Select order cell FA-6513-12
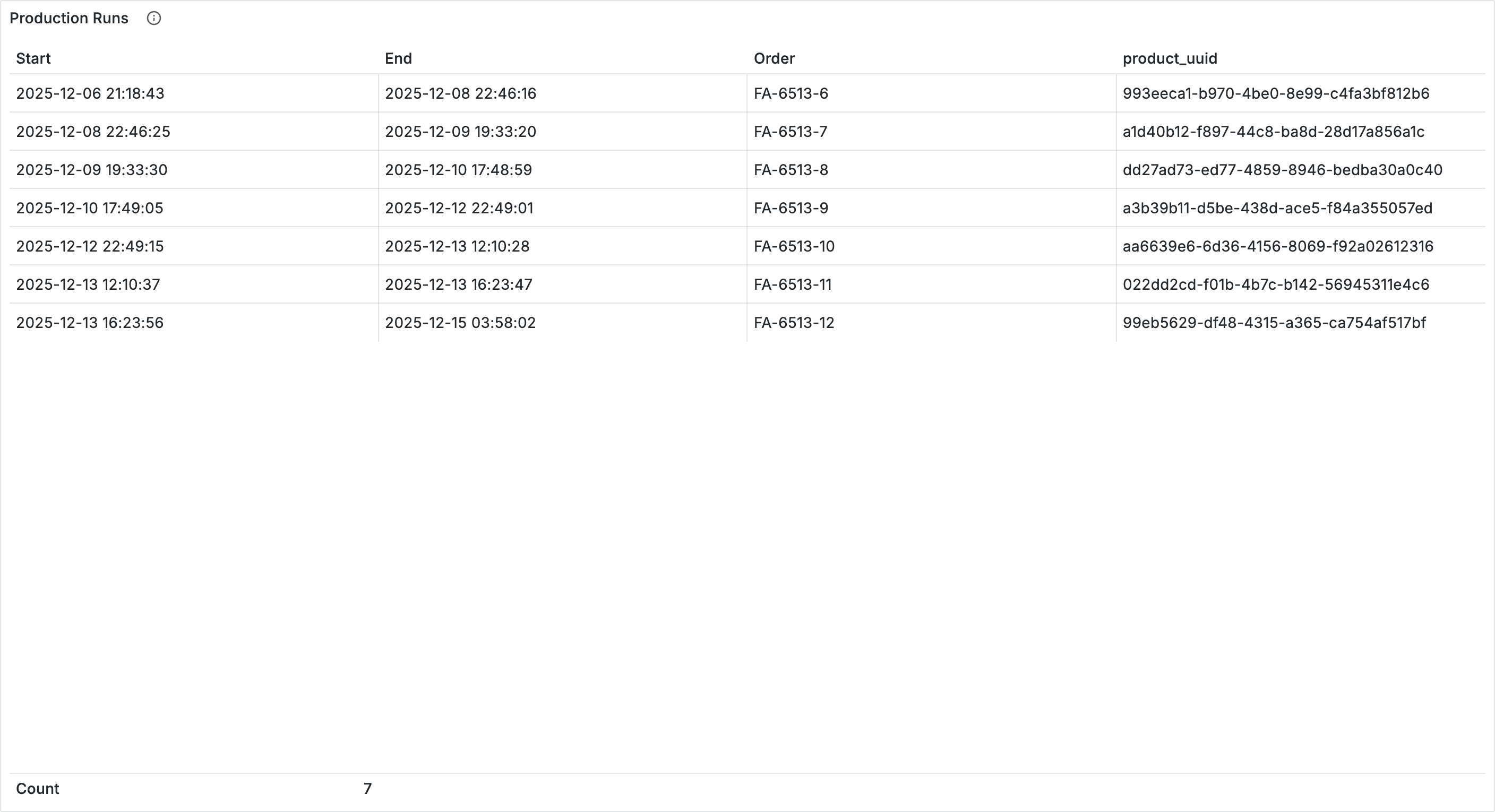Screen dimensions: 1495x812 point(793,323)
